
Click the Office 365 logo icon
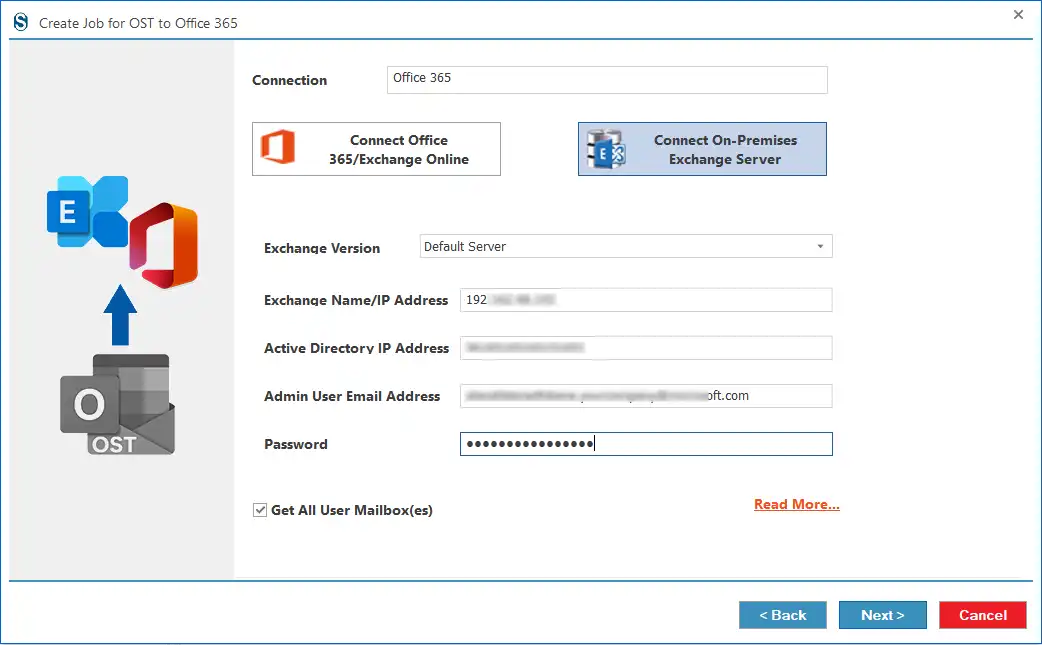tap(278, 147)
